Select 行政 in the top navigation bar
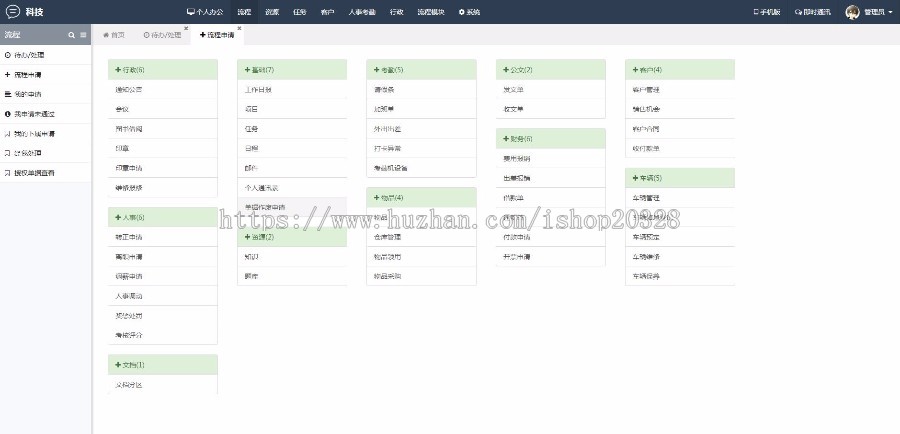The image size is (900, 434). click(x=397, y=12)
